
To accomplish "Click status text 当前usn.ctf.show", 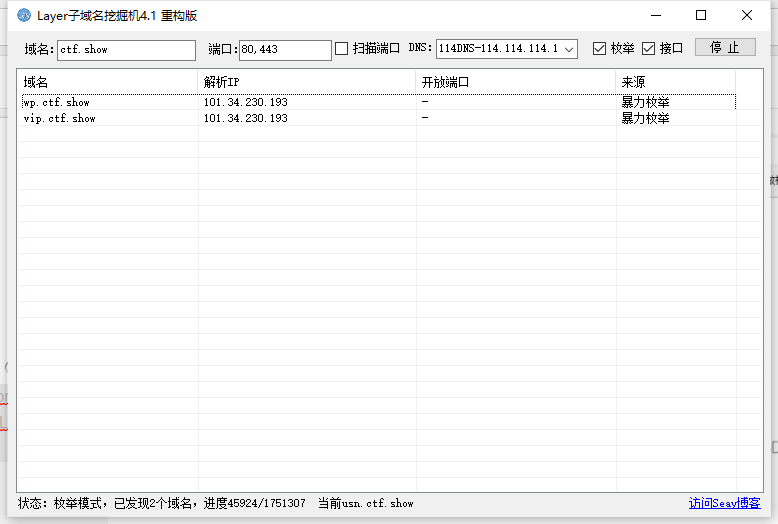I will click(x=366, y=503).
